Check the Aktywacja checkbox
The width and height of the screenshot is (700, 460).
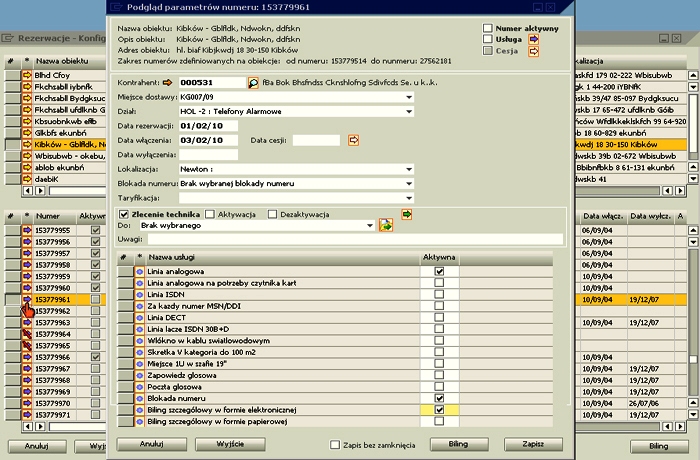(210, 214)
